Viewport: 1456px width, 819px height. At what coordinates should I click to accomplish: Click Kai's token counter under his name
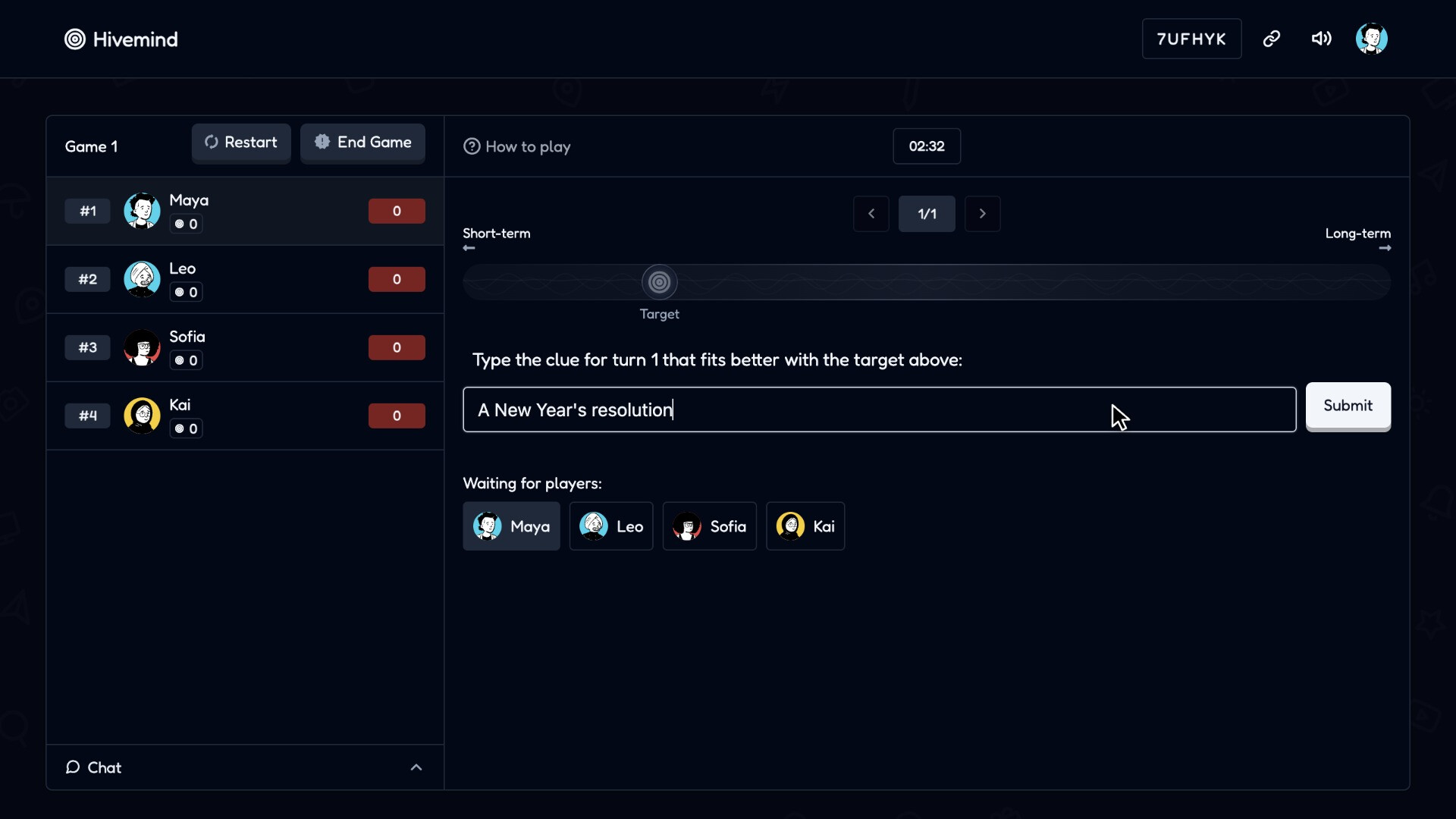186,428
